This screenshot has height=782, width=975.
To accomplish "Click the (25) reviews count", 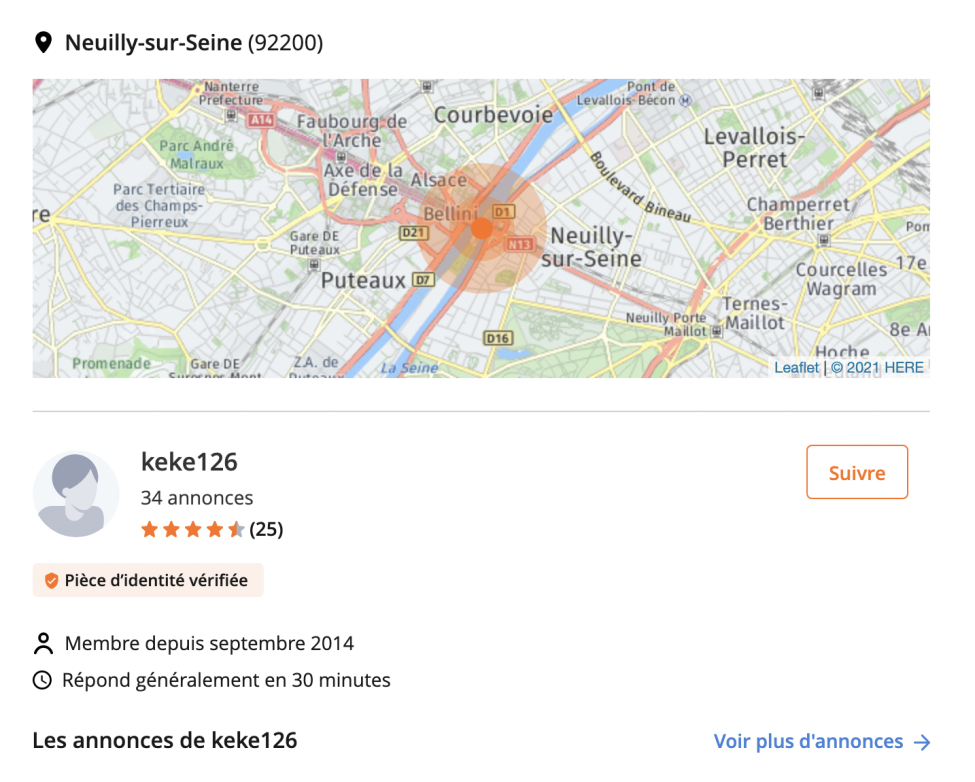I will coord(266,530).
